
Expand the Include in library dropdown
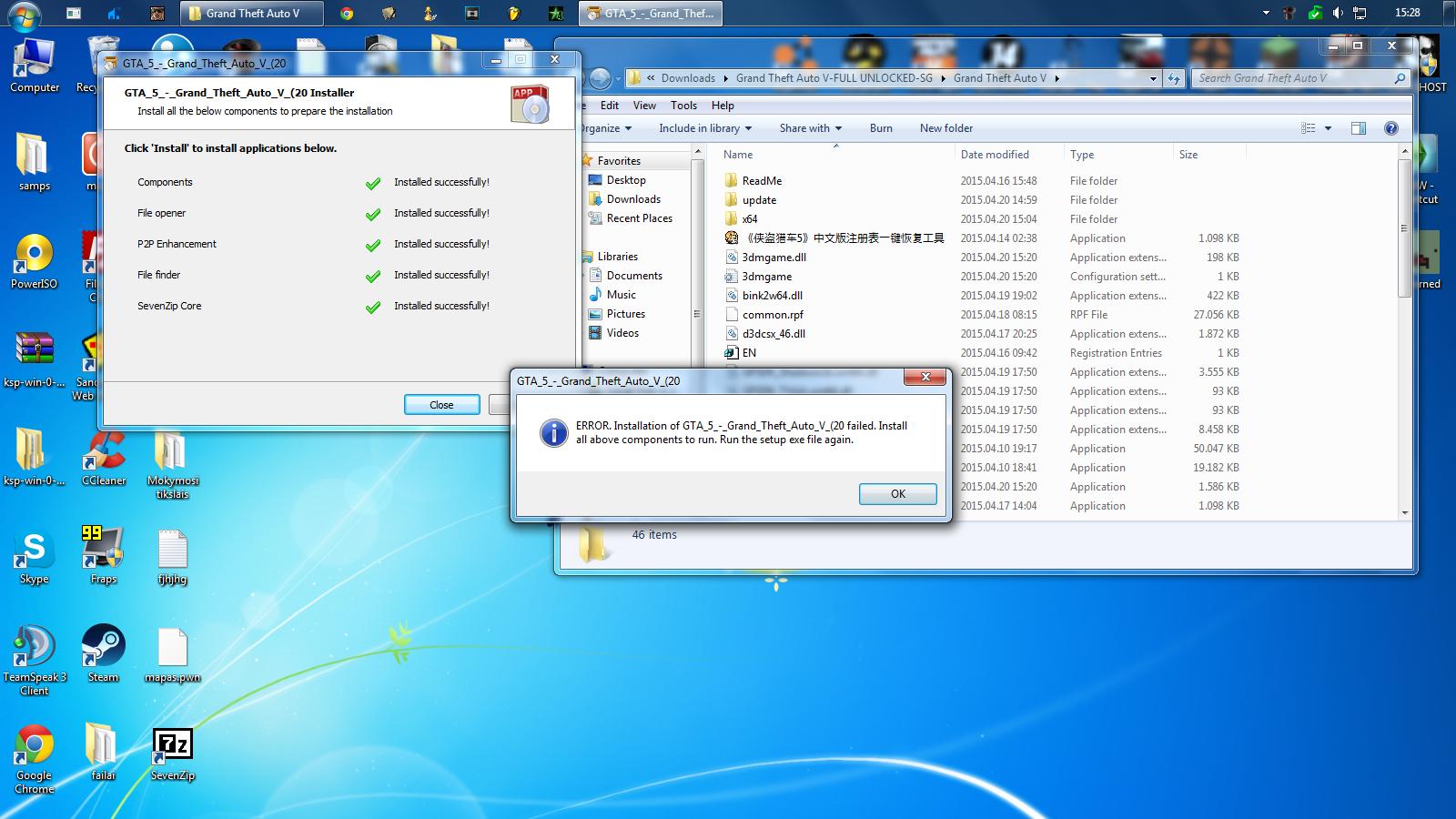[705, 128]
